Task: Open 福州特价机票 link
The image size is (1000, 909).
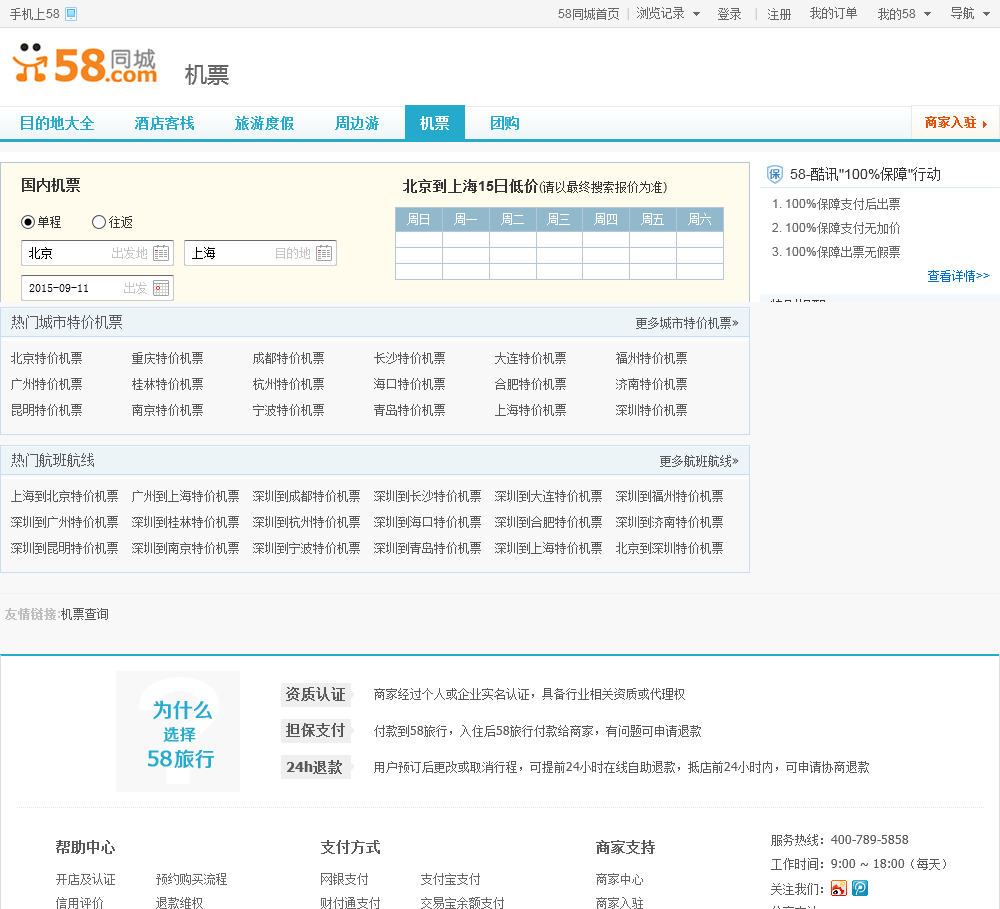Action: (651, 358)
